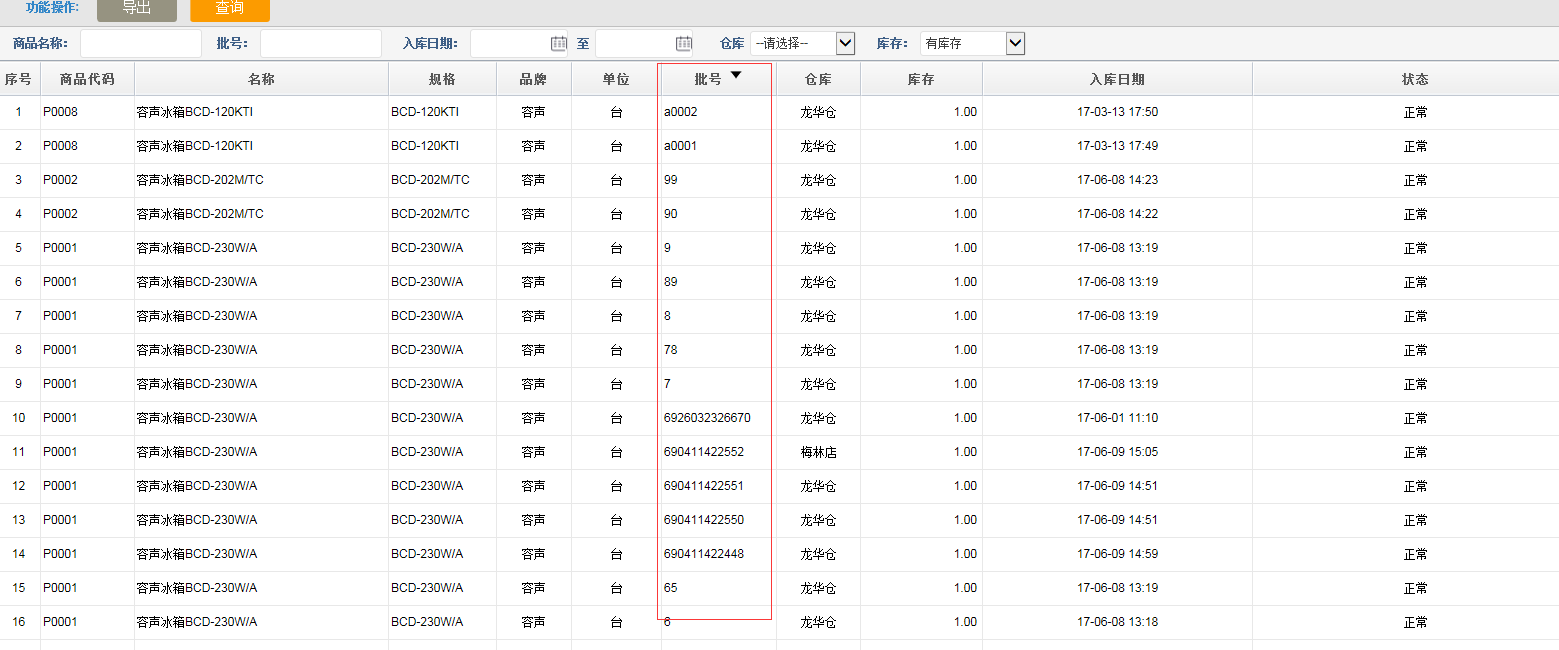Sort by 库存 column header

[921, 79]
